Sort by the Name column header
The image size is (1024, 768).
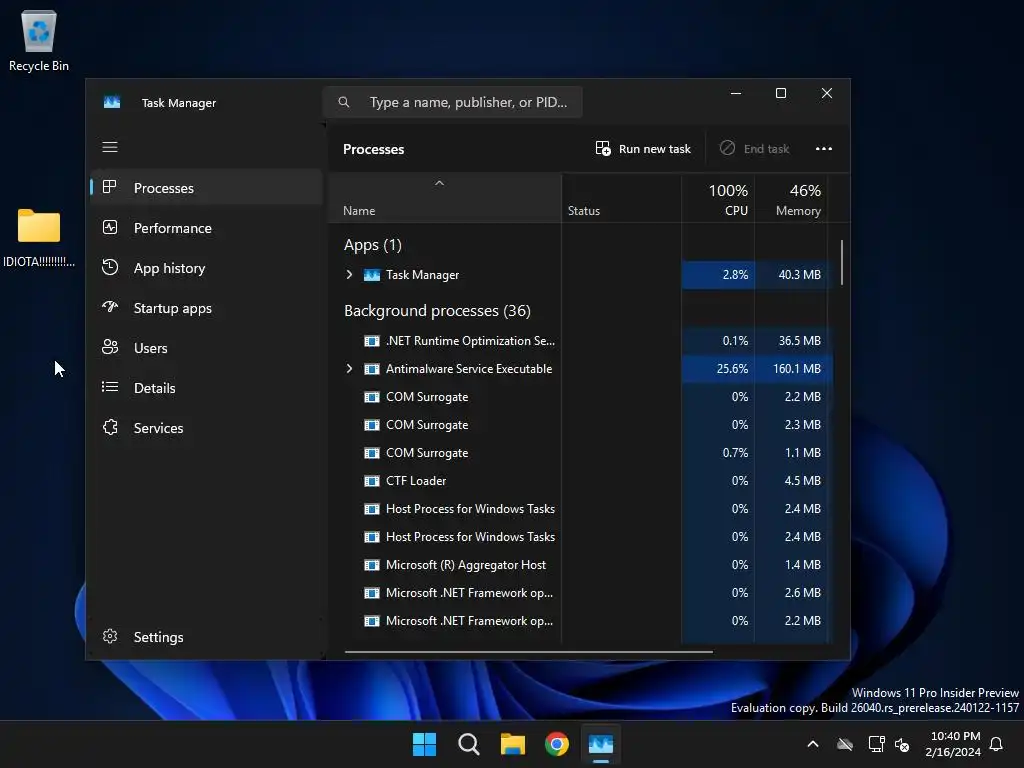point(444,199)
